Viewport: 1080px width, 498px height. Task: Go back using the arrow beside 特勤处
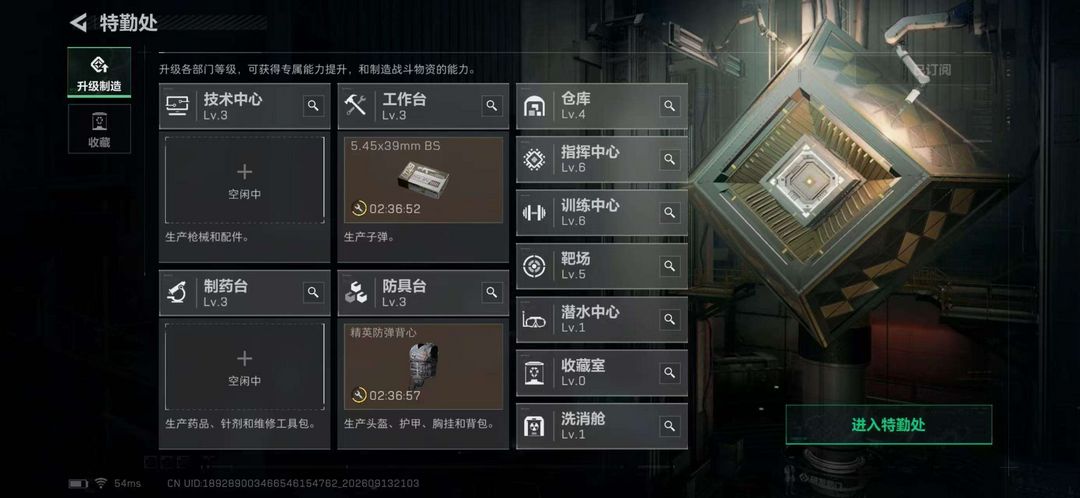tap(79, 23)
